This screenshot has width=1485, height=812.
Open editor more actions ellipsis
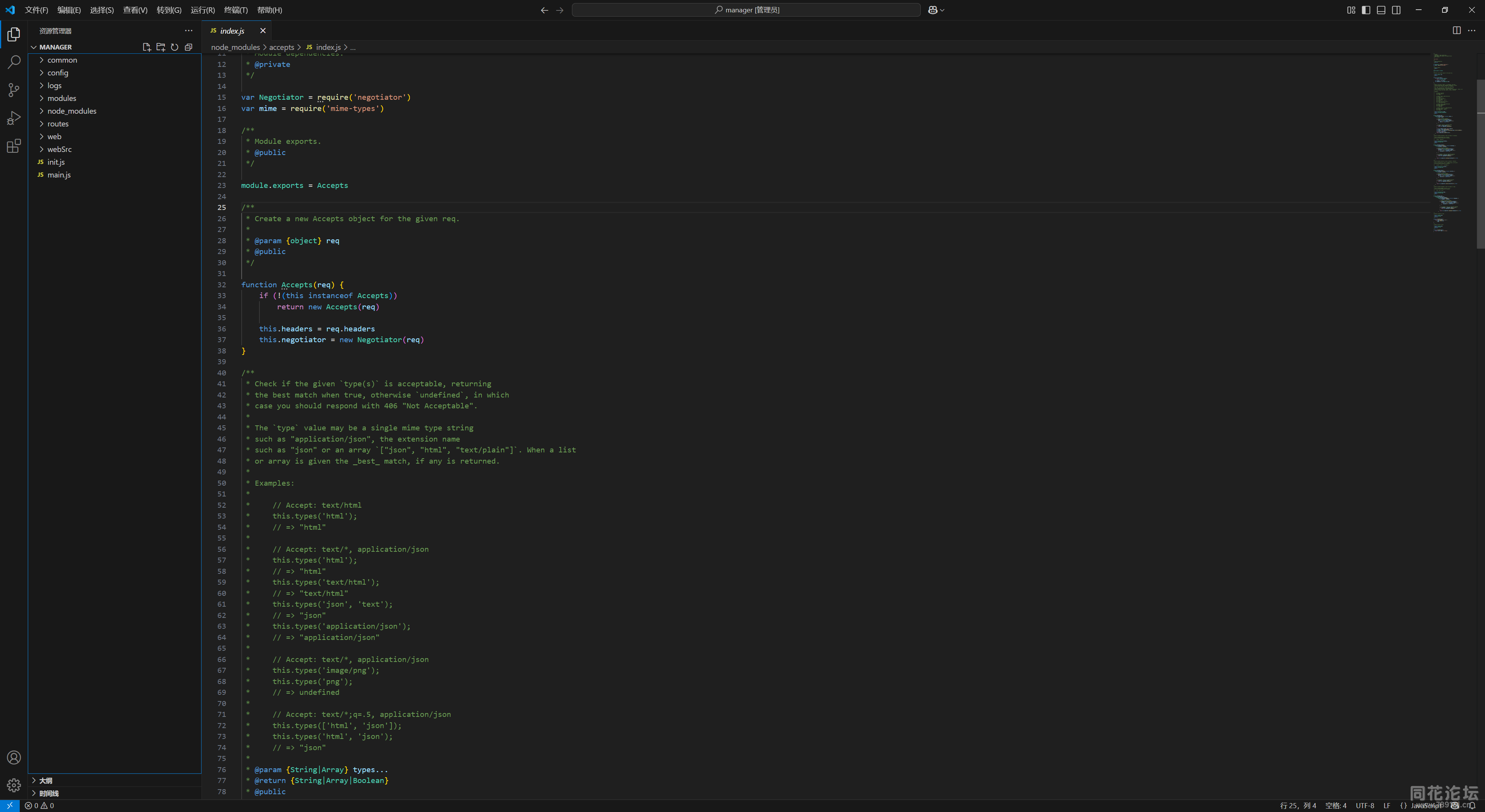click(x=1471, y=31)
